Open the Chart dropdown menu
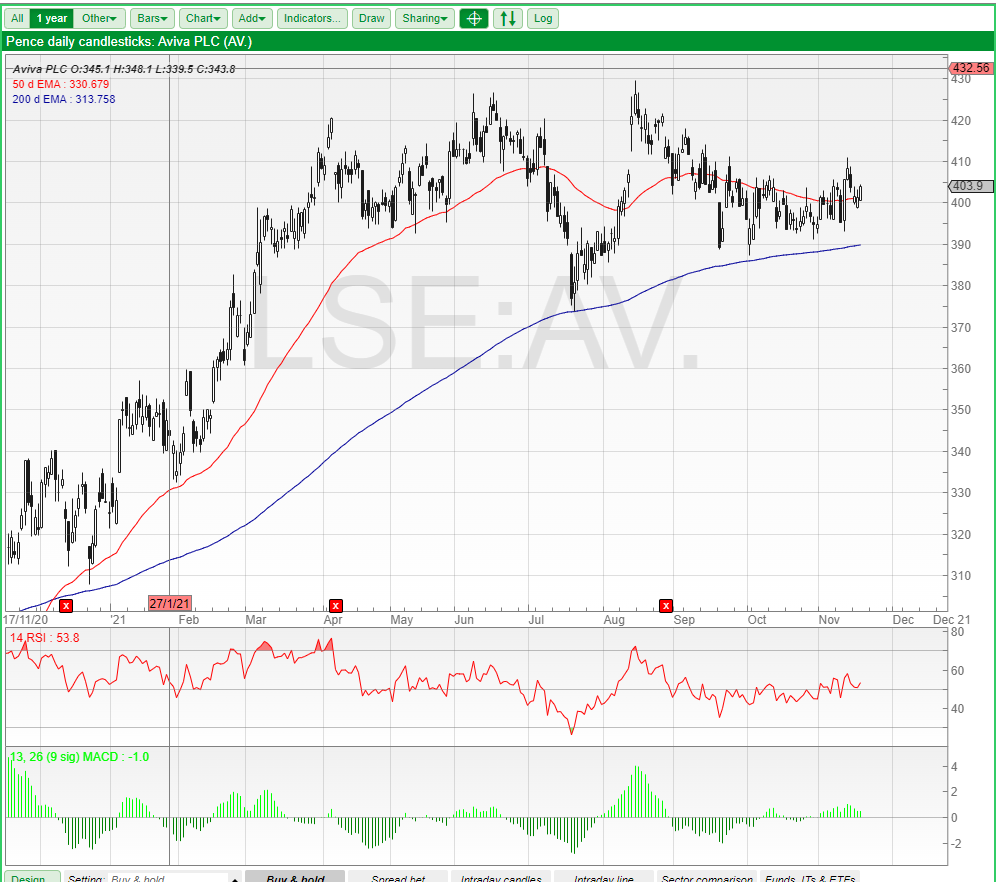This screenshot has height=882, width=996. pyautogui.click(x=203, y=18)
